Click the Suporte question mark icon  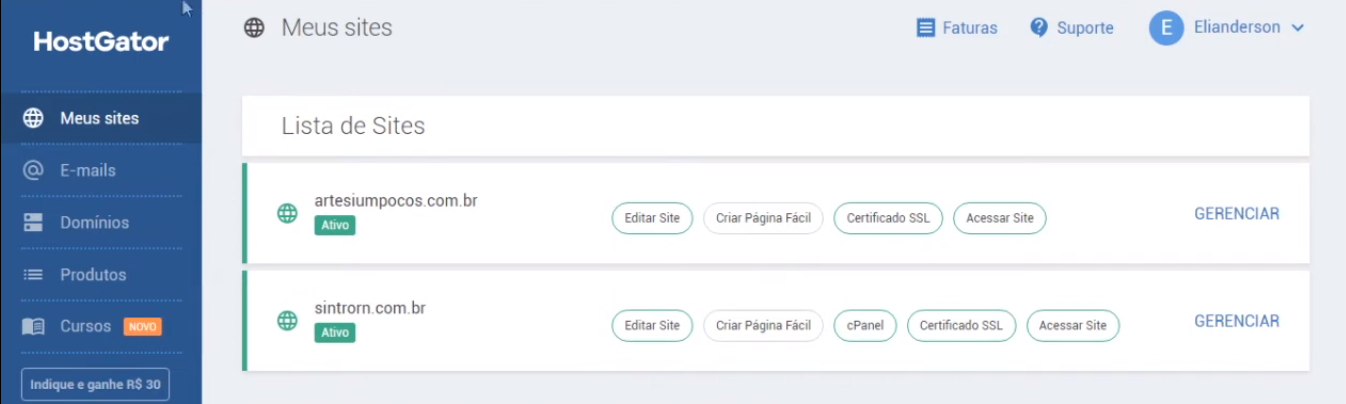coord(1039,27)
